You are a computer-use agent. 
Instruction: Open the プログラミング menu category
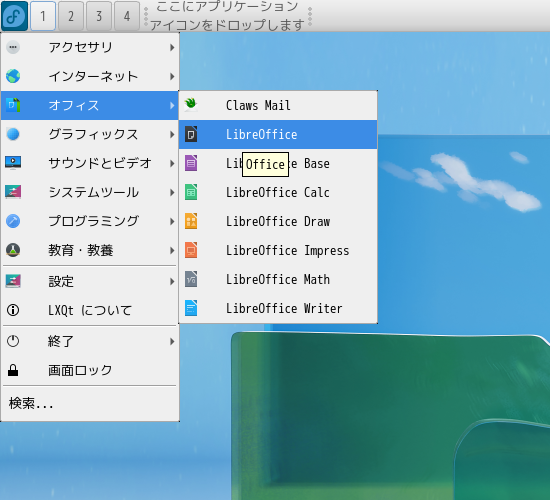[90, 221]
